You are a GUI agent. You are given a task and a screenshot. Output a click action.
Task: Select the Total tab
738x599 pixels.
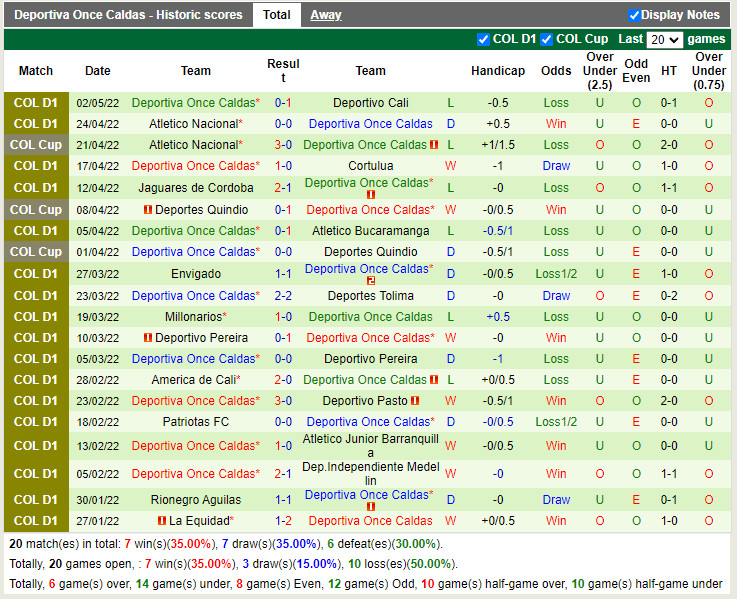click(x=277, y=15)
